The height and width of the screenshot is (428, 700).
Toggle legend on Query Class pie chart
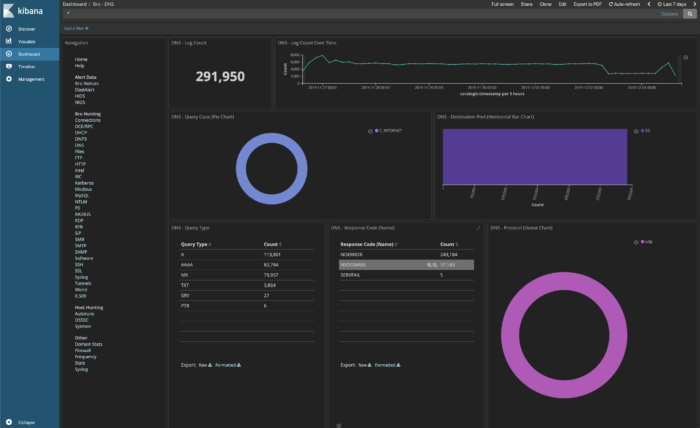(370, 131)
